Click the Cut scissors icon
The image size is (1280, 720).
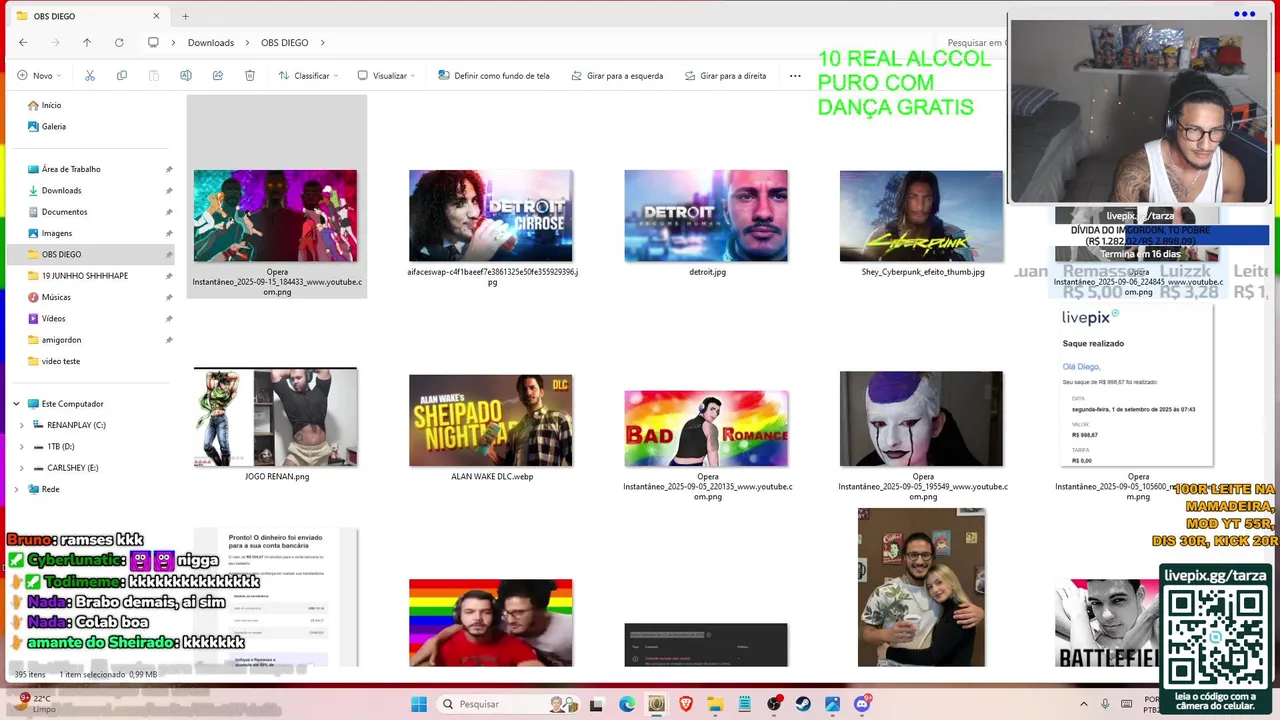click(89, 75)
